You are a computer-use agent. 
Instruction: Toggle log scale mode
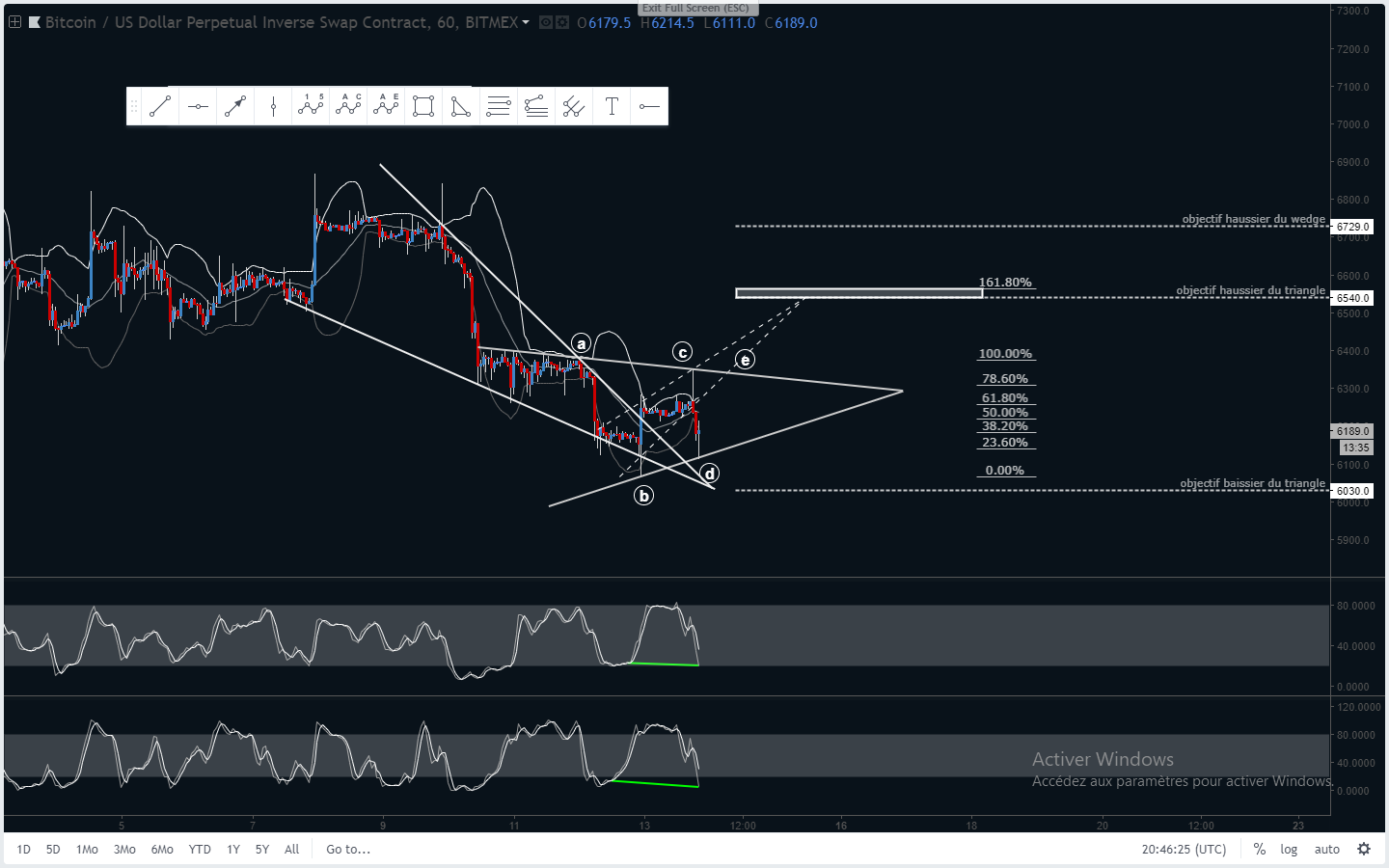tap(1289, 849)
